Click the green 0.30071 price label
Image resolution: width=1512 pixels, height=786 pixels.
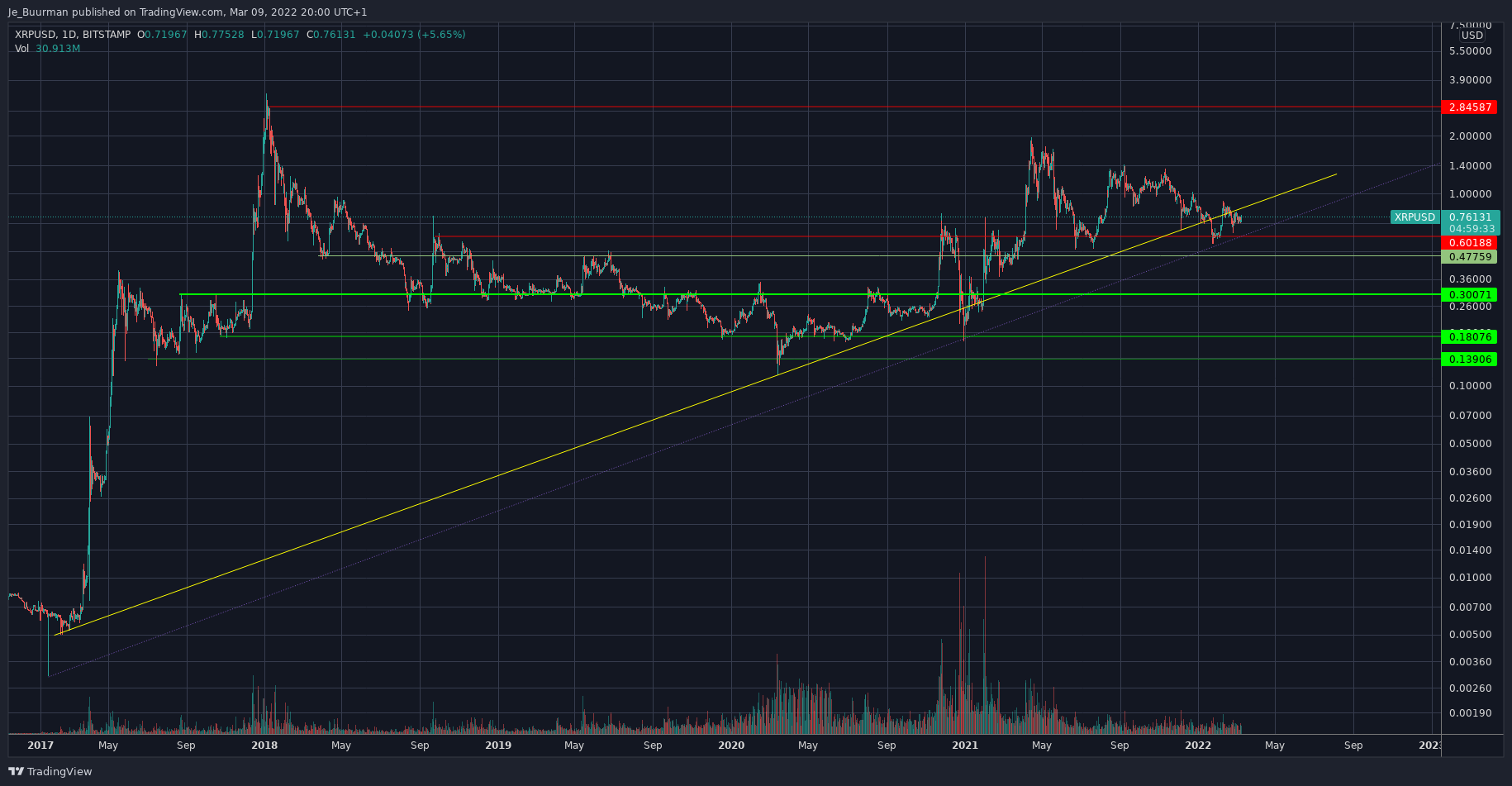tap(1469, 295)
